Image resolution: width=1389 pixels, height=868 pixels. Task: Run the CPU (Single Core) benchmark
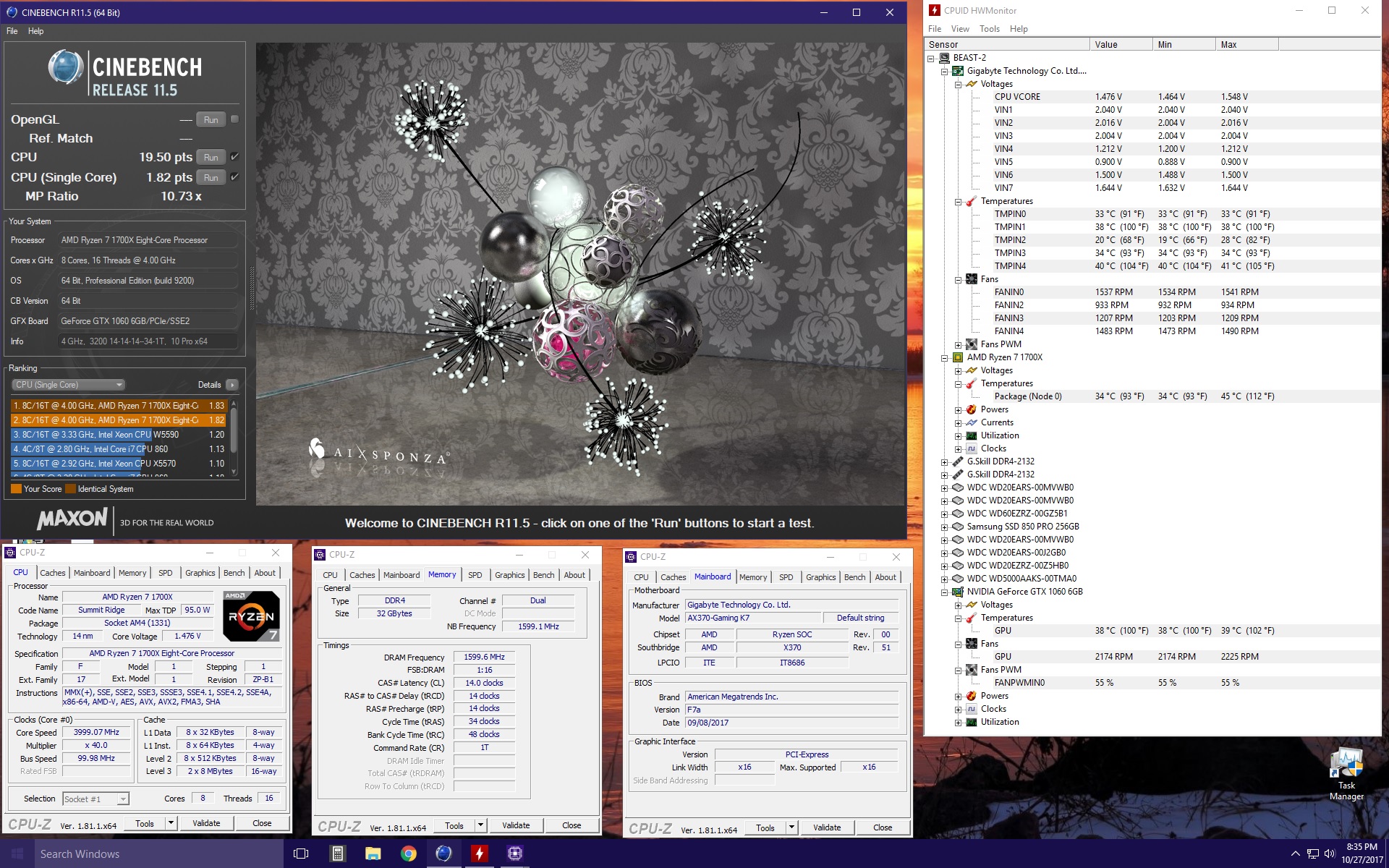point(211,177)
